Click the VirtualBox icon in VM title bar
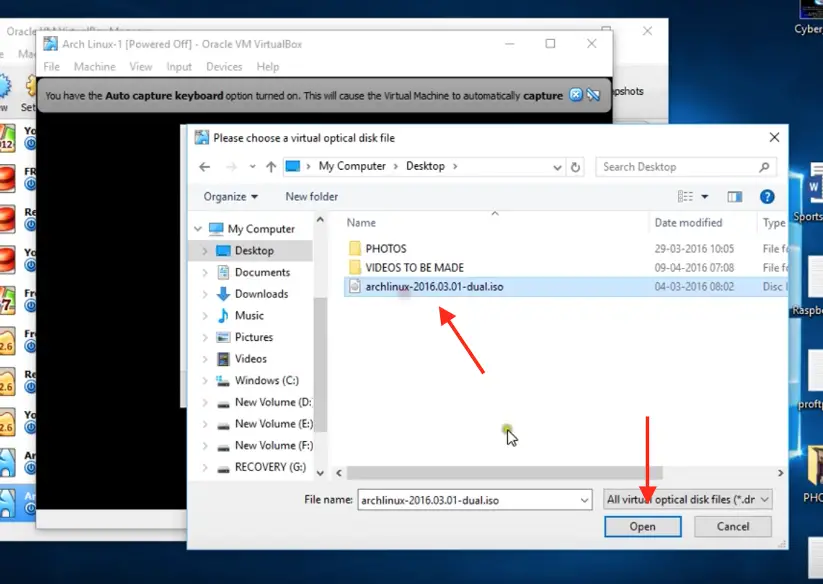 coord(50,44)
